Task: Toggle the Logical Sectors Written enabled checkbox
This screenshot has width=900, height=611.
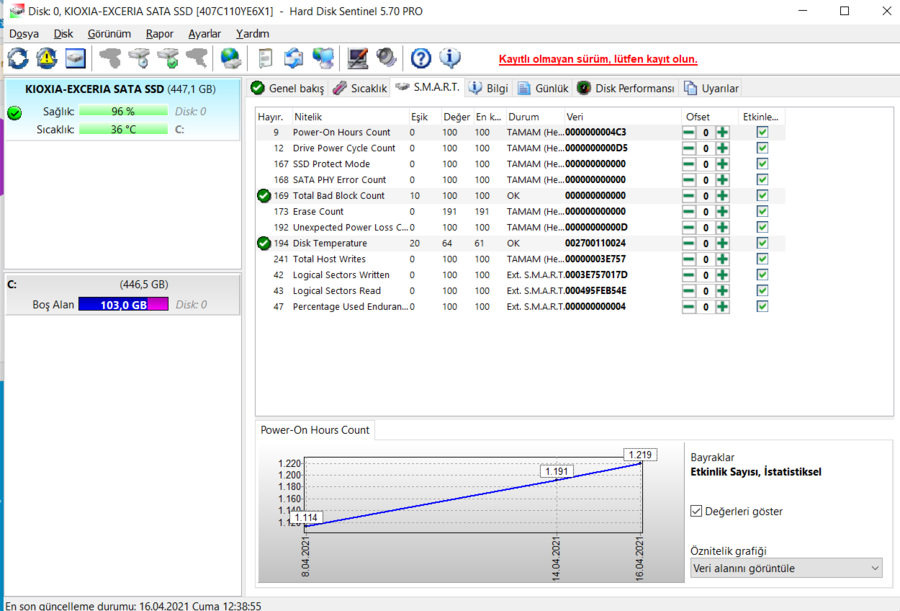Action: [x=762, y=276]
